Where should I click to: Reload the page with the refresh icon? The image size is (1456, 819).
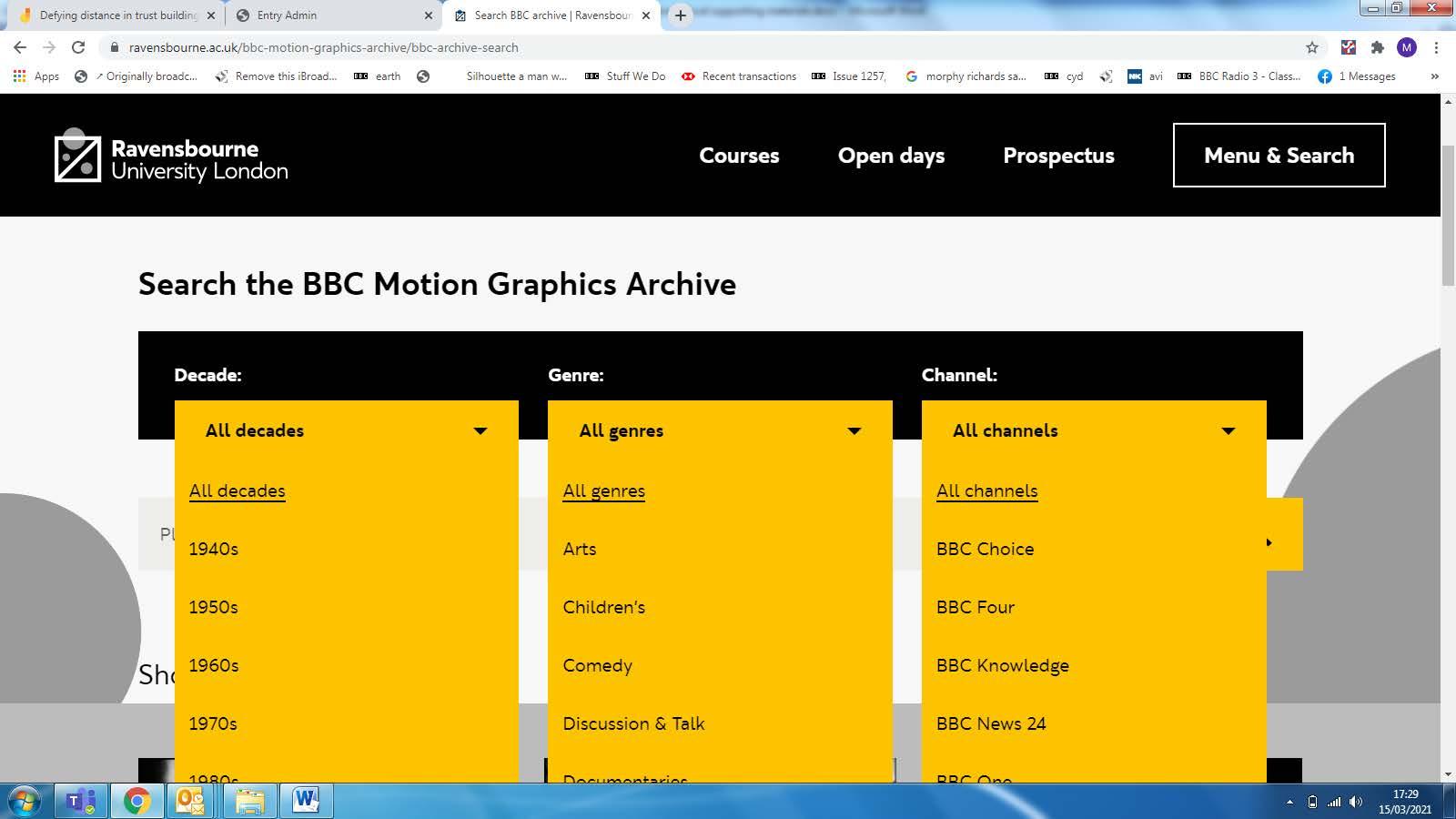(78, 47)
